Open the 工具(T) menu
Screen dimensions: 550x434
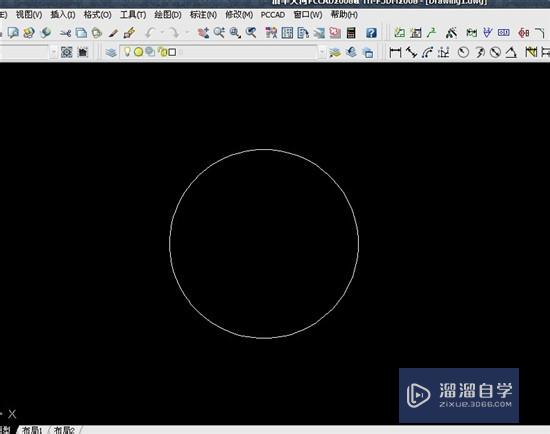(x=133, y=15)
